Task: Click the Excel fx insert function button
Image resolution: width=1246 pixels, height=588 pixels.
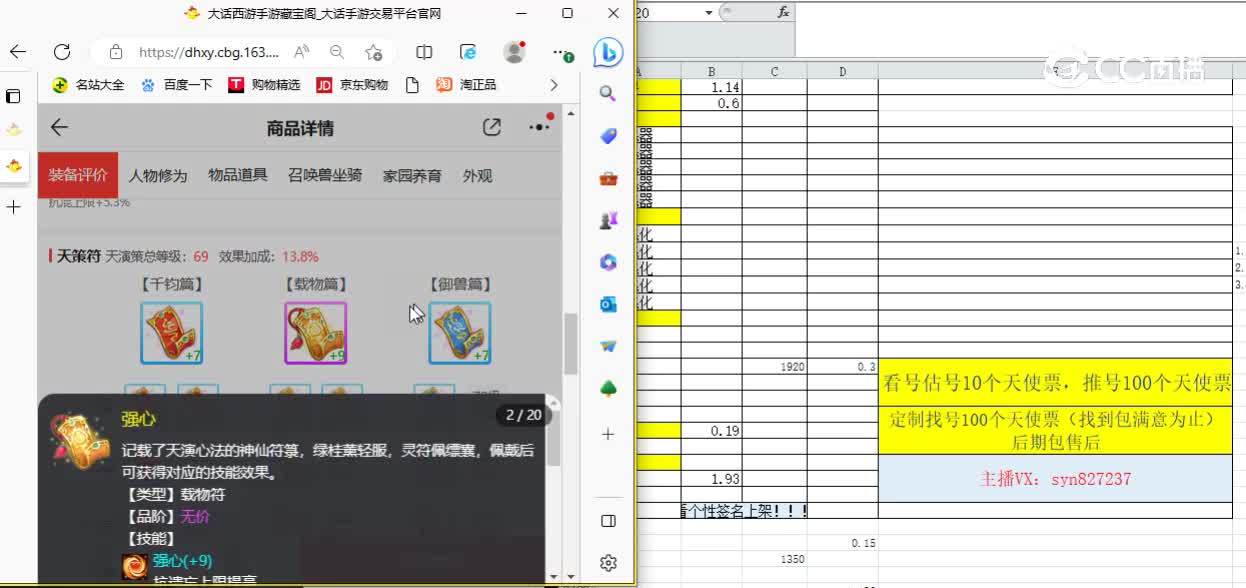Action: (x=783, y=12)
